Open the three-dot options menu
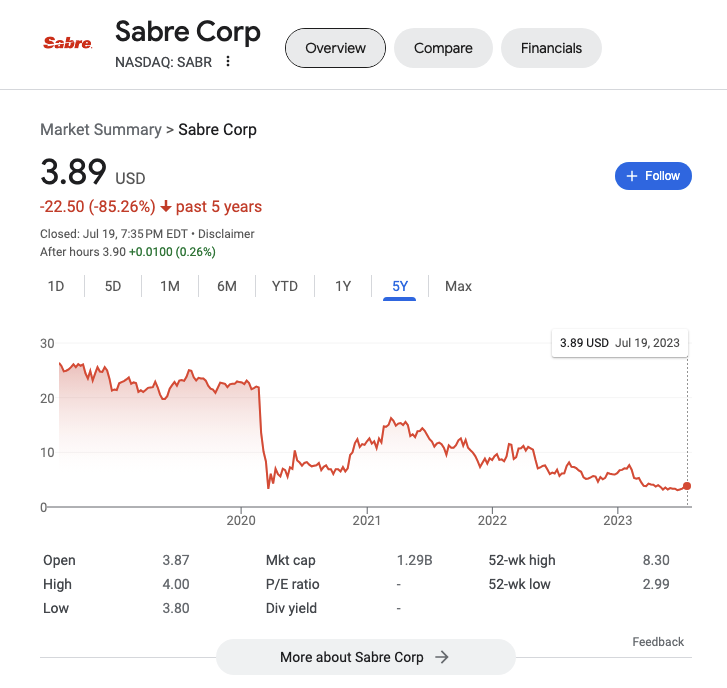 (x=228, y=62)
